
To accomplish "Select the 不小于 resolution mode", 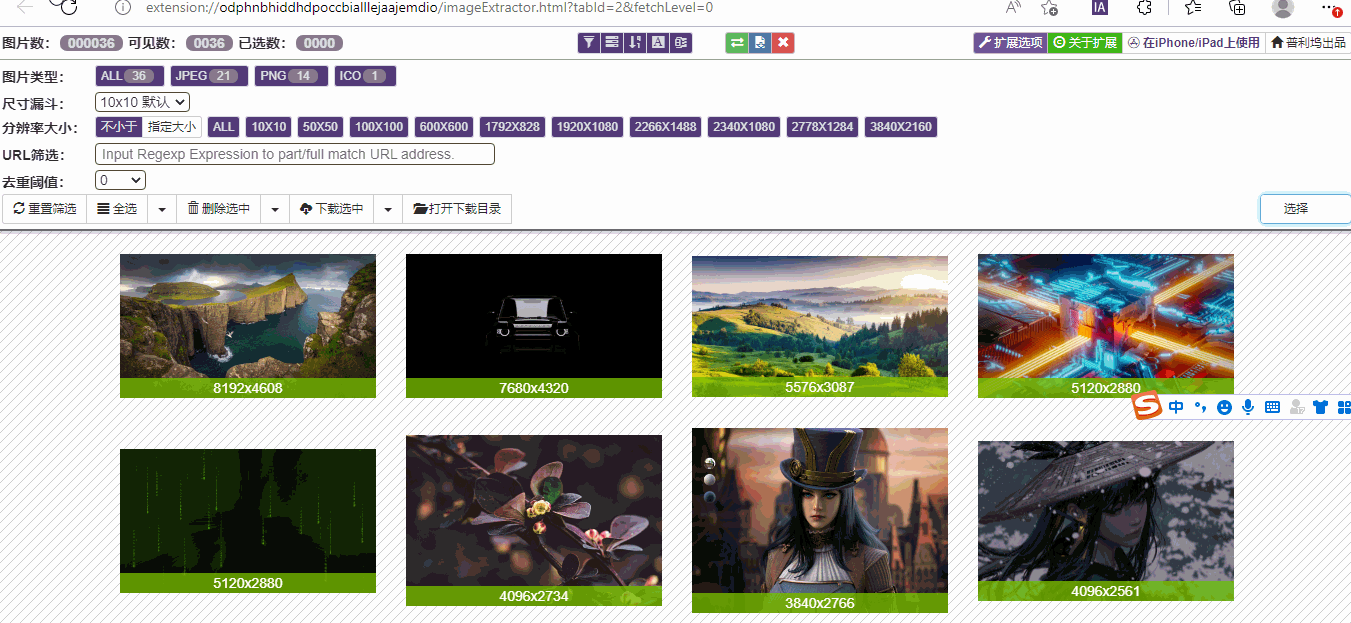I will [x=119, y=127].
